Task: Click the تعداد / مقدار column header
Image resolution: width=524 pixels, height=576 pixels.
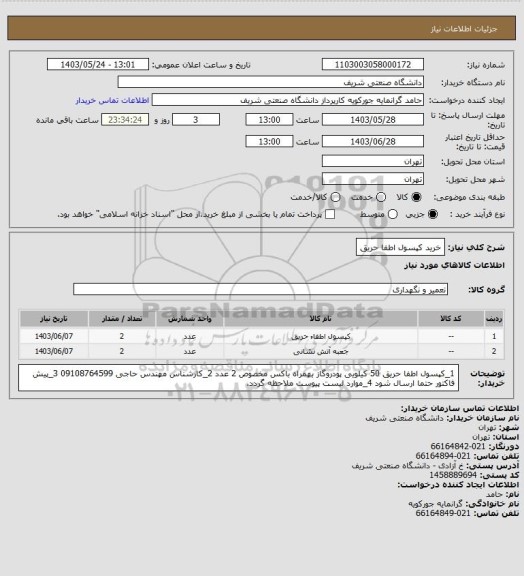Action: (122, 319)
